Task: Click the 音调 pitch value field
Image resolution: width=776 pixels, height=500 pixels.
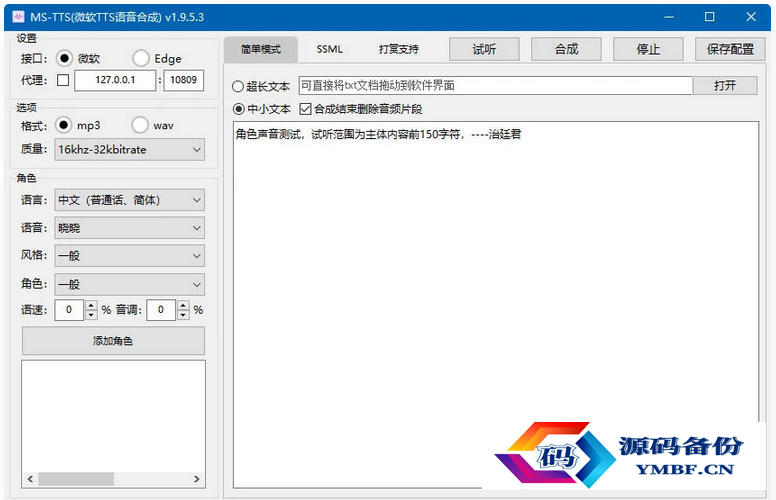Action: pyautogui.click(x=161, y=310)
